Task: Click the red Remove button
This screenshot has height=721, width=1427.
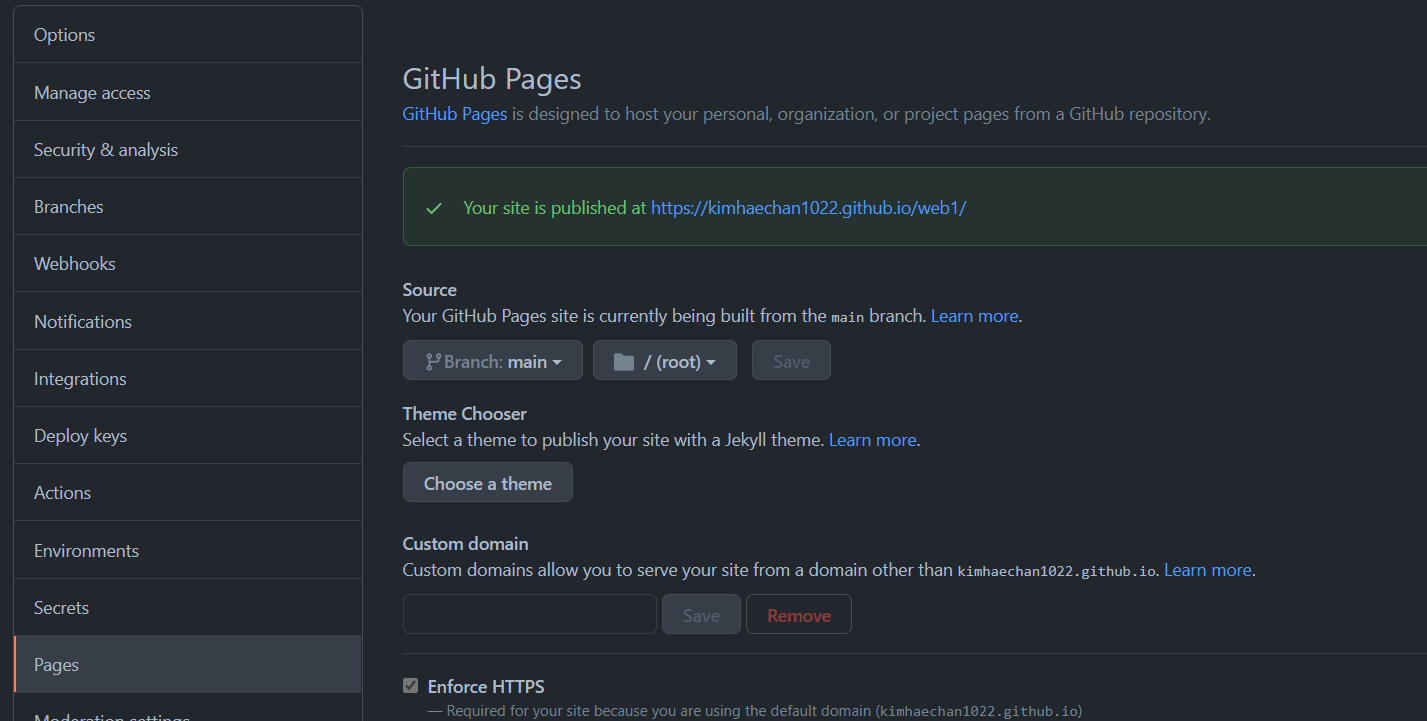Action: tap(799, 615)
